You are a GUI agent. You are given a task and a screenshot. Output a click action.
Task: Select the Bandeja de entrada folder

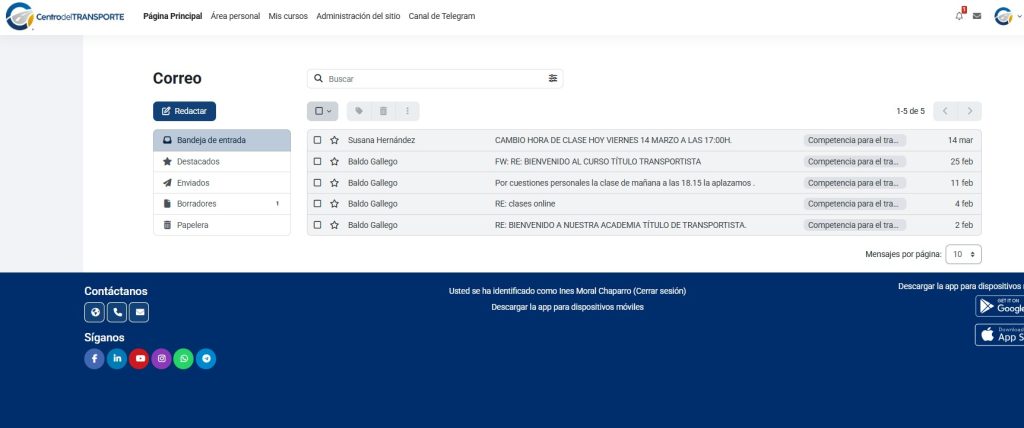[x=222, y=140]
